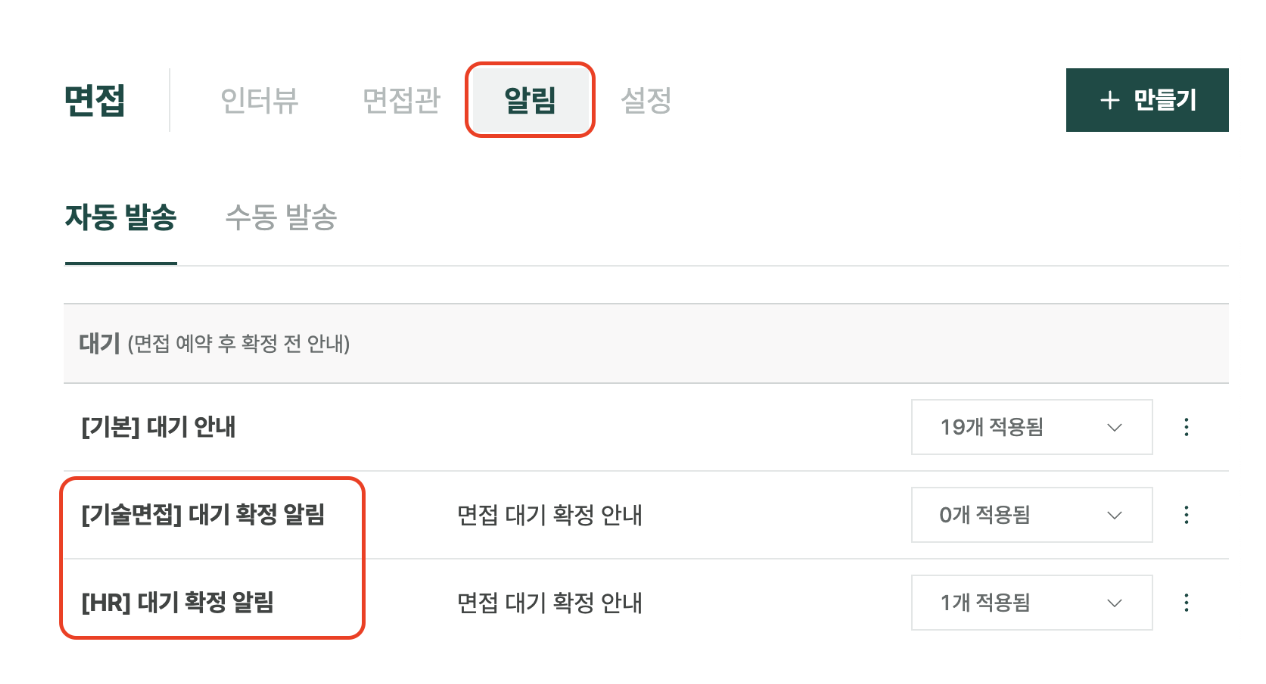1266x684 pixels.
Task: Open the [기술면접] 대기 확정 알림 item
Action: click(x=203, y=515)
